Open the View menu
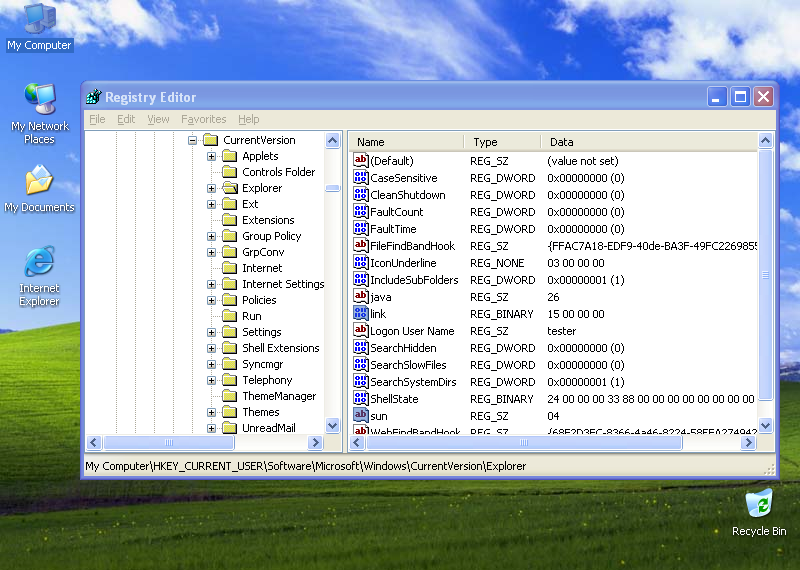The height and width of the screenshot is (570, 800). coord(158,119)
